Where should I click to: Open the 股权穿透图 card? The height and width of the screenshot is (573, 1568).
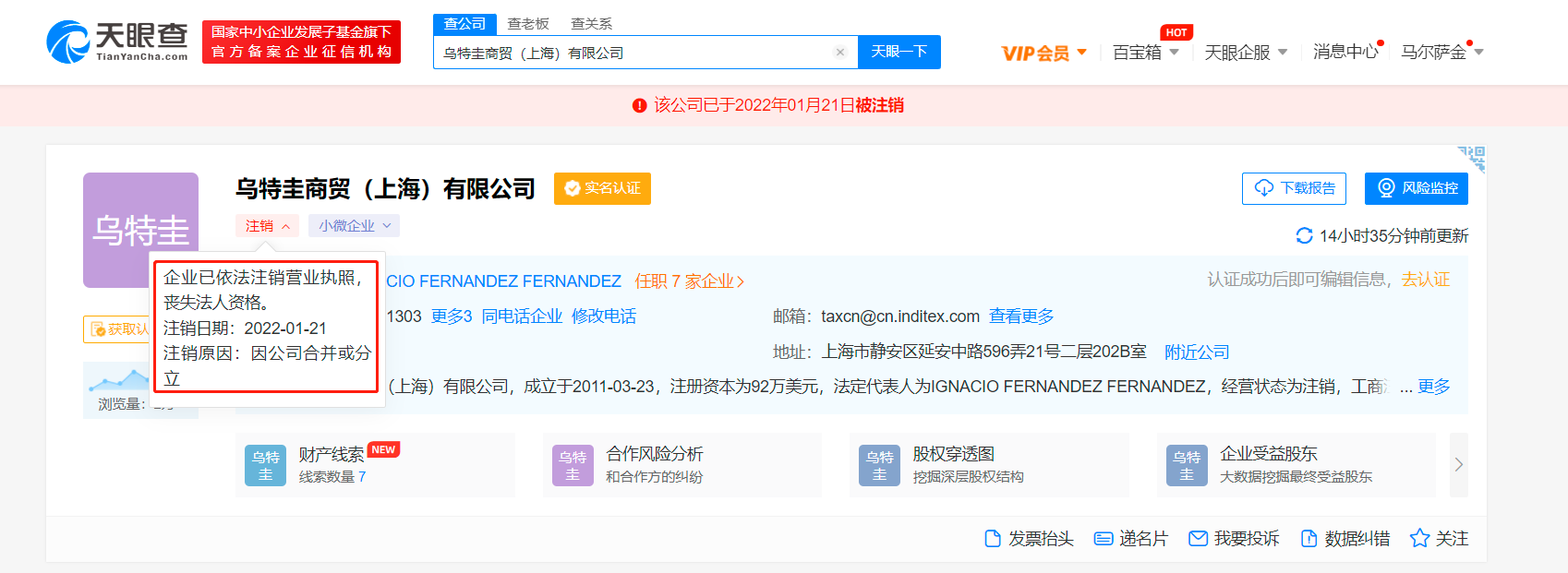989,465
